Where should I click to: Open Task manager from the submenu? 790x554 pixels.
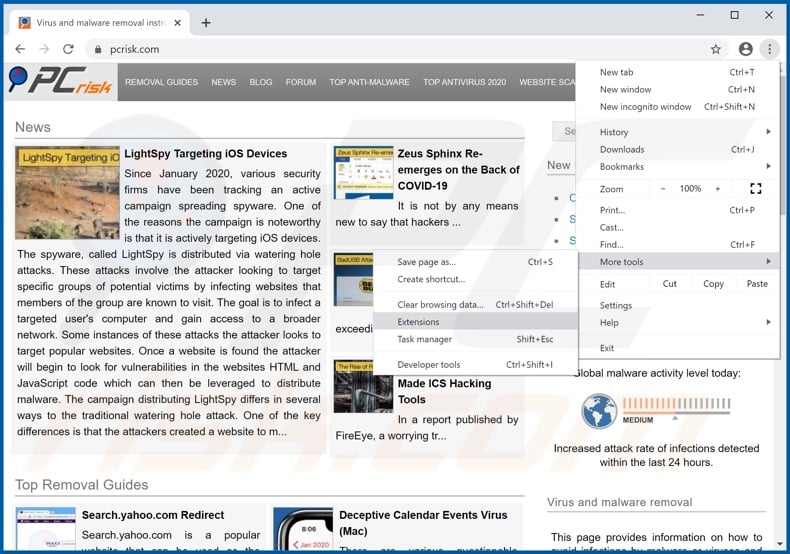[x=475, y=339]
